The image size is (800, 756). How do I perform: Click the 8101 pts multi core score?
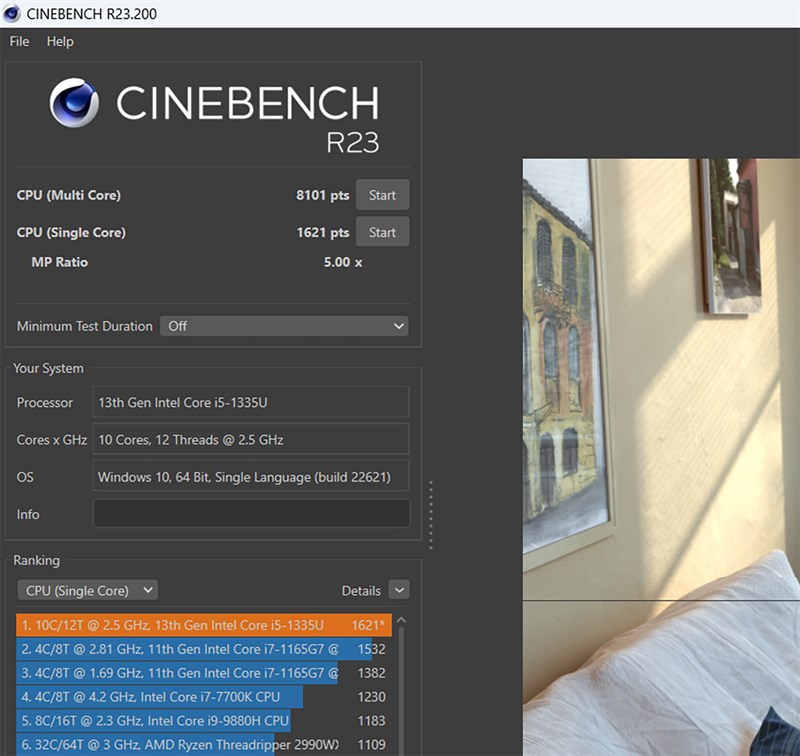(x=322, y=195)
